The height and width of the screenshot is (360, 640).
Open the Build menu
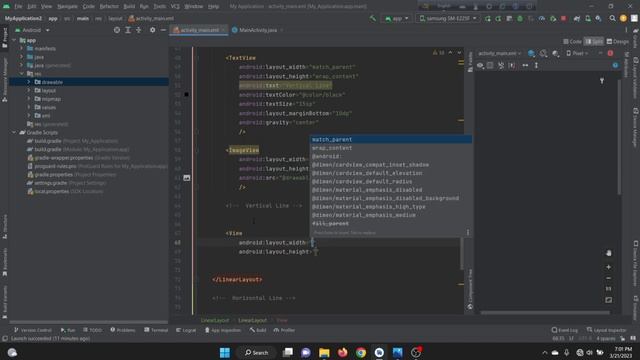pyautogui.click(x=129, y=7)
